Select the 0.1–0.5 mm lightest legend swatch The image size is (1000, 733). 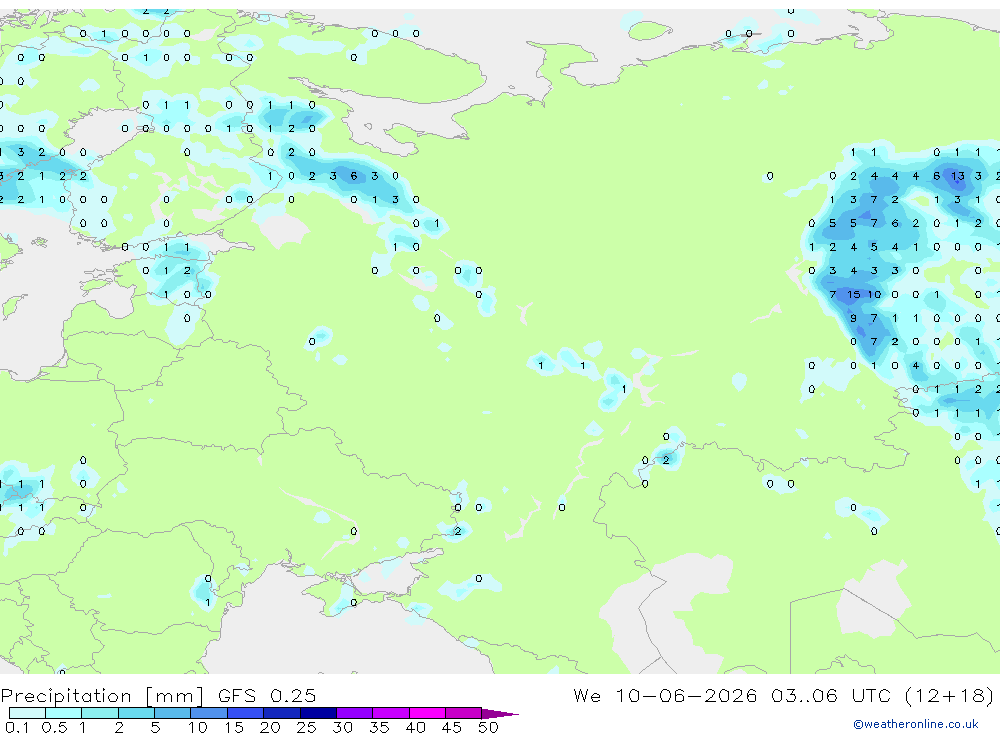(27, 713)
